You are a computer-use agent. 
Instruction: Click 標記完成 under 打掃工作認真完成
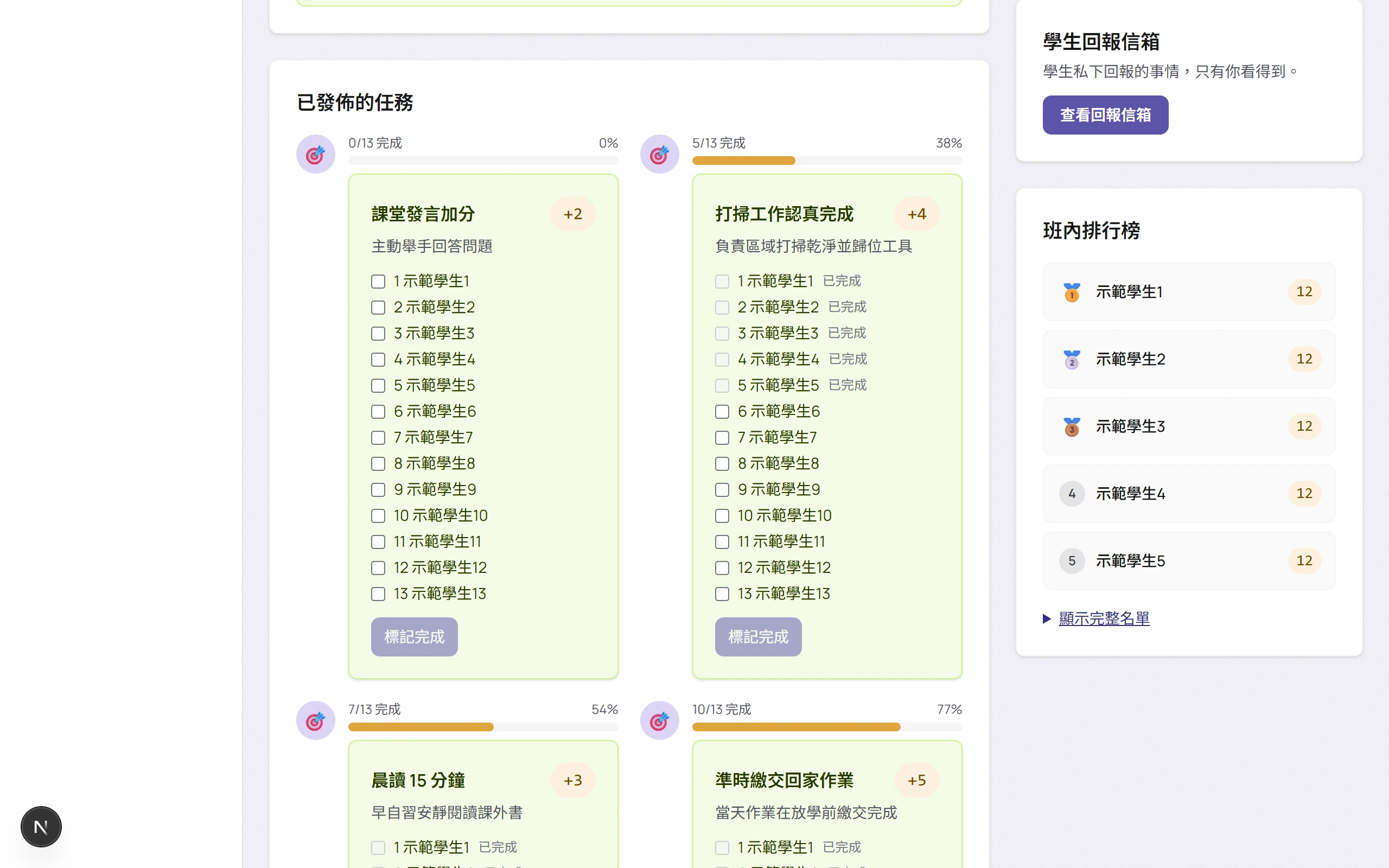(x=757, y=637)
